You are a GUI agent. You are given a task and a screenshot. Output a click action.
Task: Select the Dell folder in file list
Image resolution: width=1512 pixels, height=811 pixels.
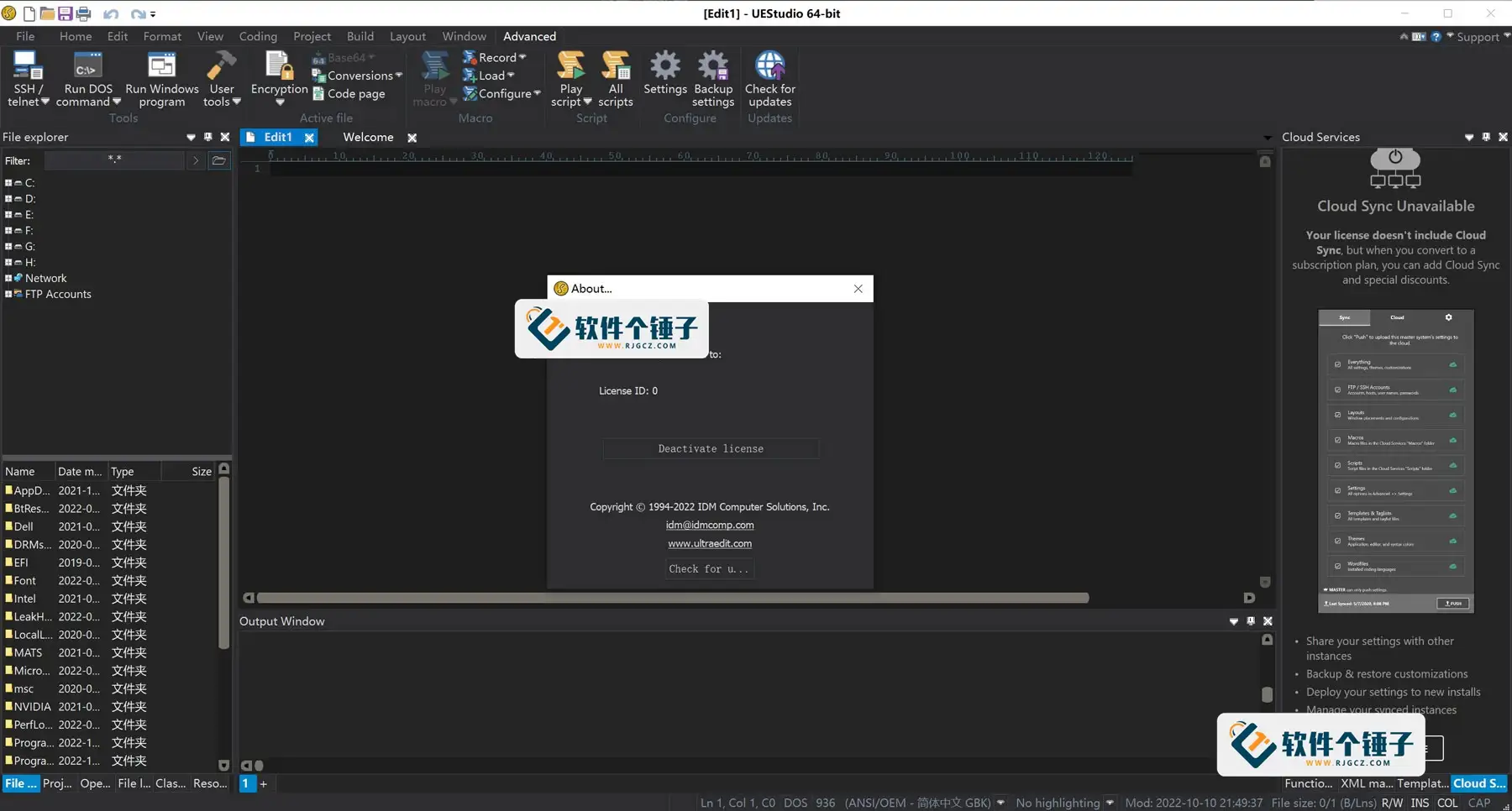coord(24,526)
